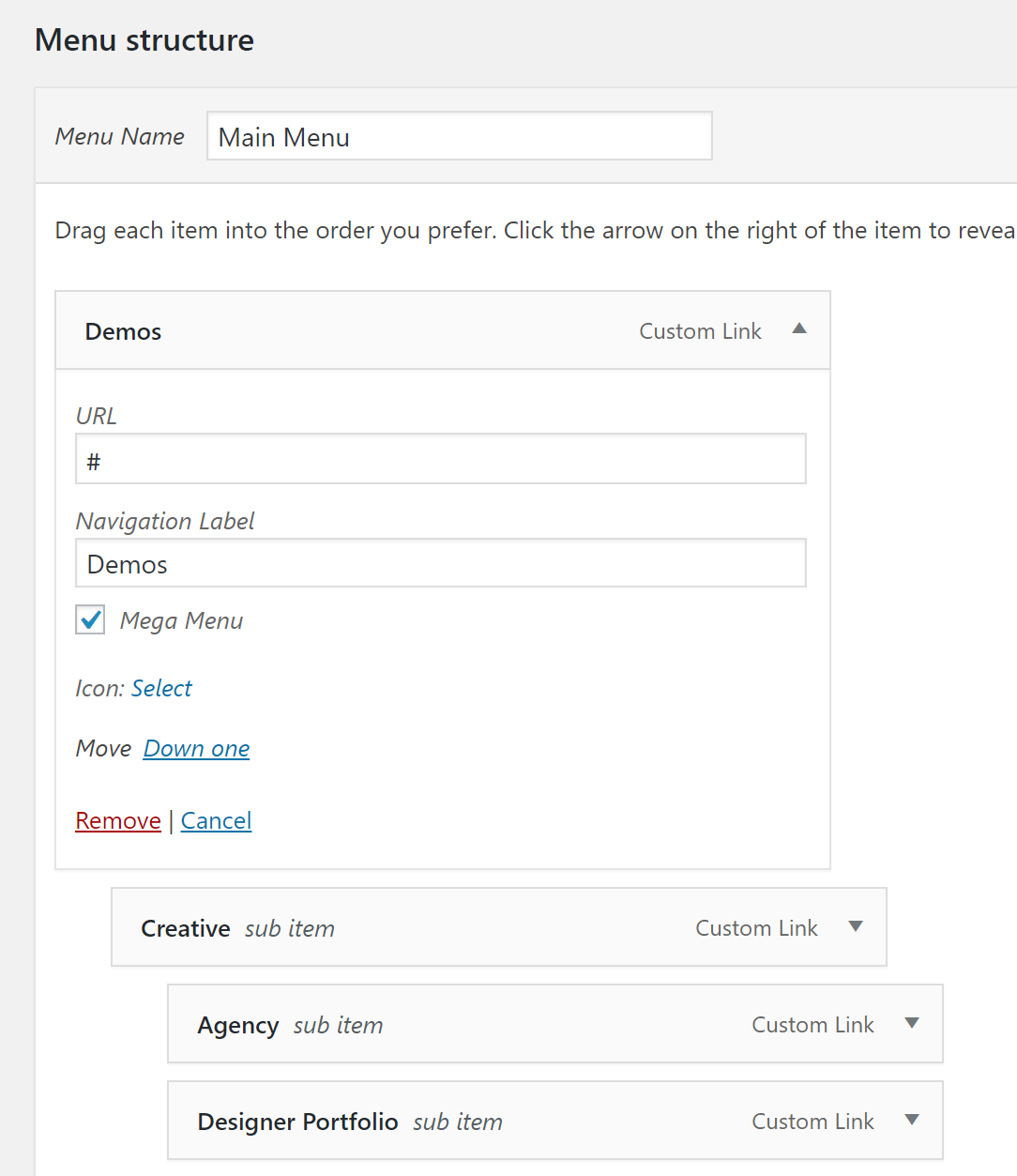The width and height of the screenshot is (1017, 1176).
Task: Uncheck the Mega Menu checkbox
Action: coord(90,619)
